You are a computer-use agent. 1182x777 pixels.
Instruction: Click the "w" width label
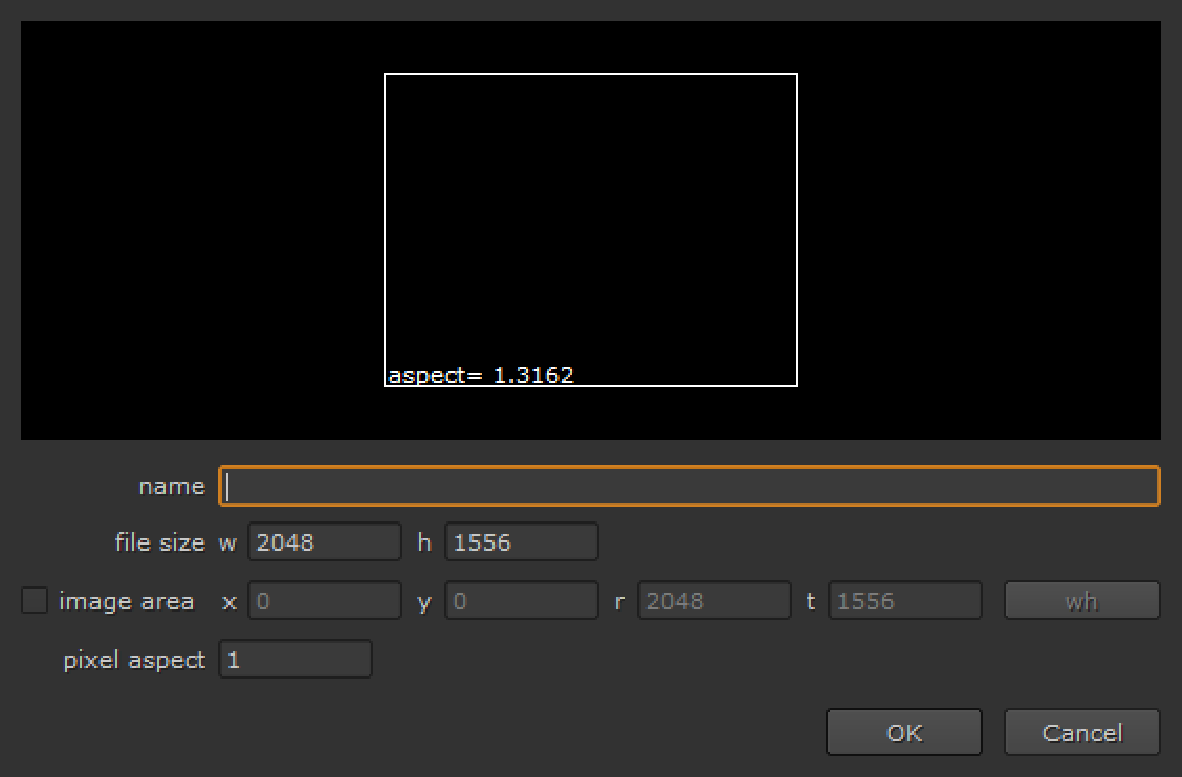(228, 542)
